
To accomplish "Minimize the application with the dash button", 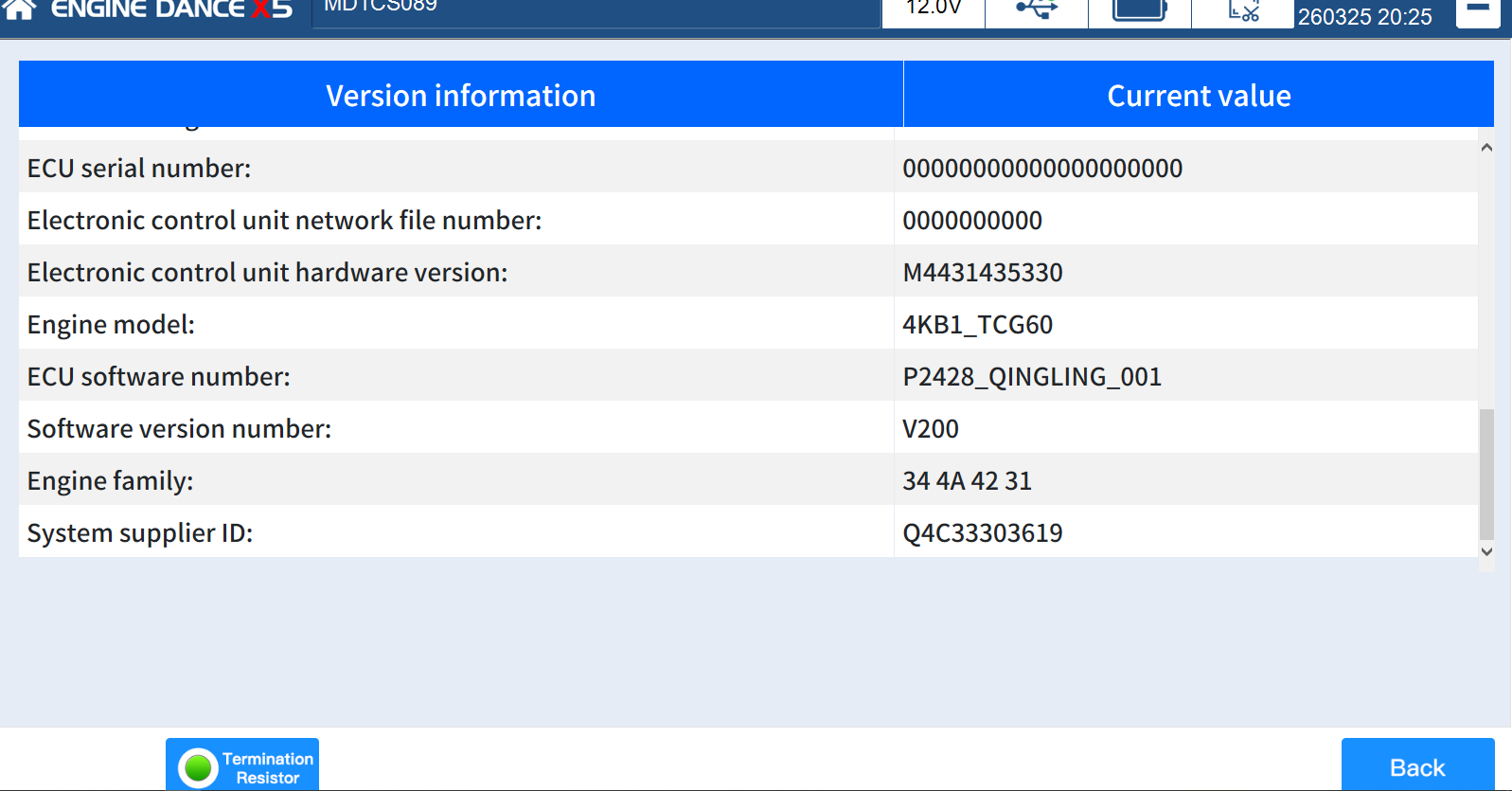I will 1477,10.
